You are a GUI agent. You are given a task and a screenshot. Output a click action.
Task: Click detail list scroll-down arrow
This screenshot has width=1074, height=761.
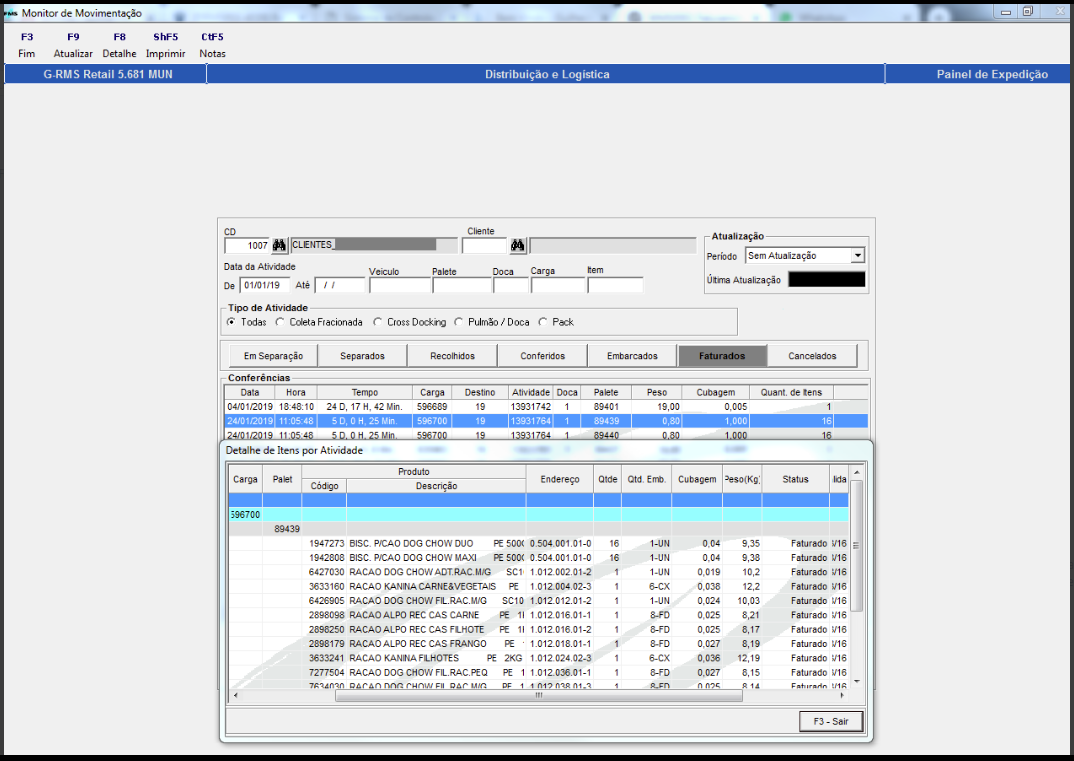[856, 682]
